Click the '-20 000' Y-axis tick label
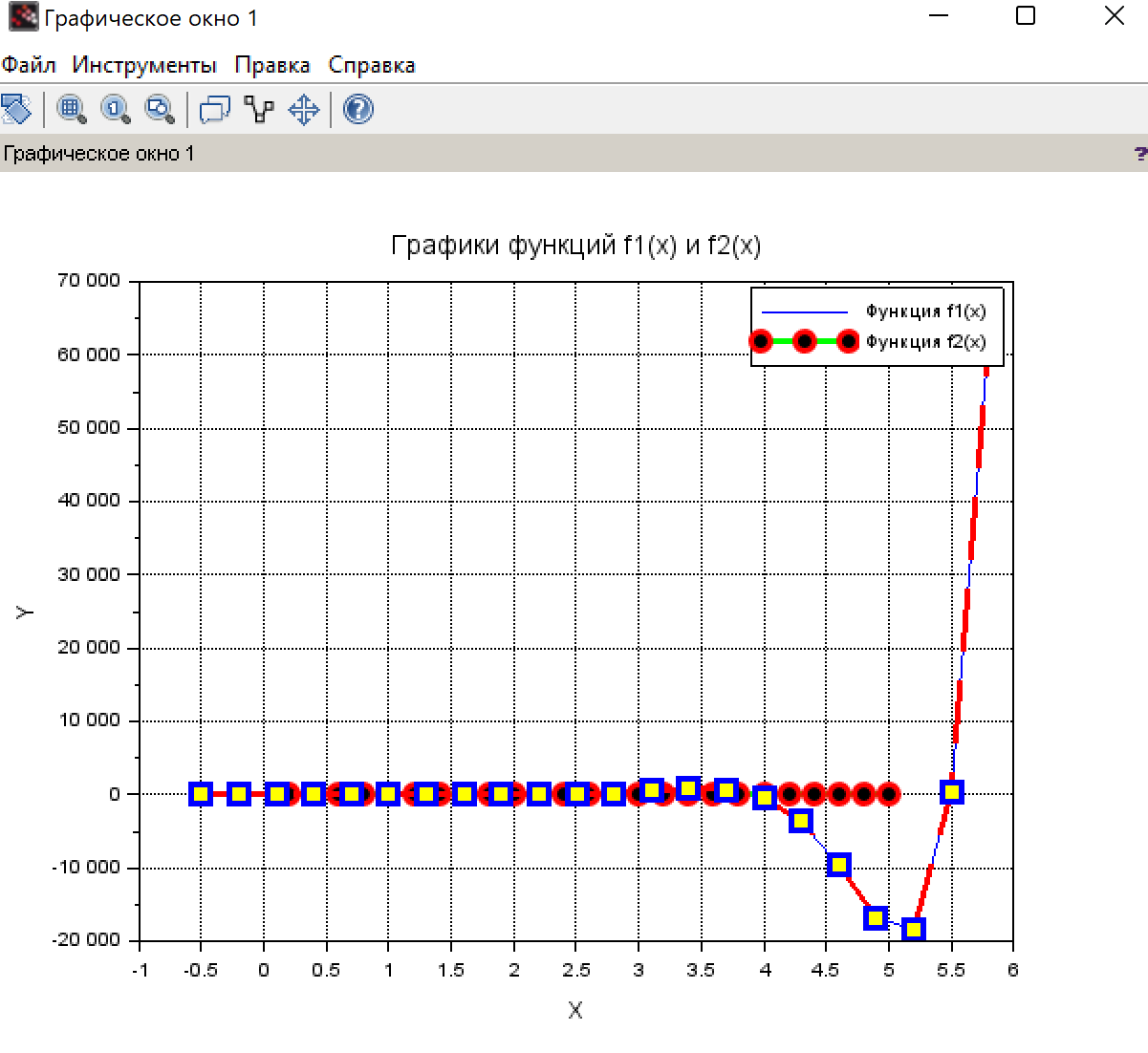The width and height of the screenshot is (1148, 1053). pos(86,940)
